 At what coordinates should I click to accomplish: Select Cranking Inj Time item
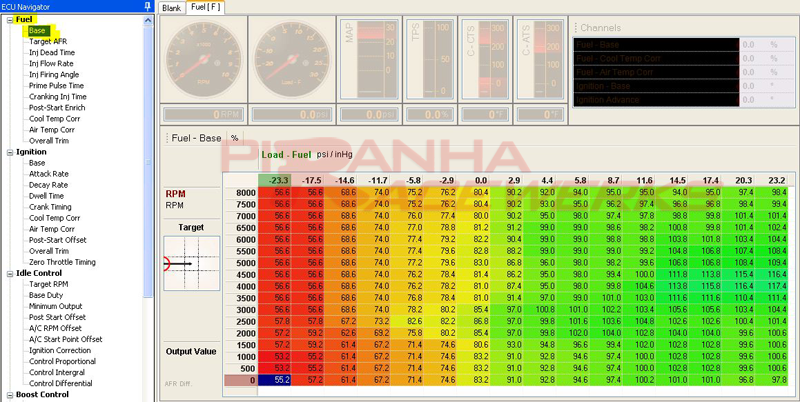58,97
